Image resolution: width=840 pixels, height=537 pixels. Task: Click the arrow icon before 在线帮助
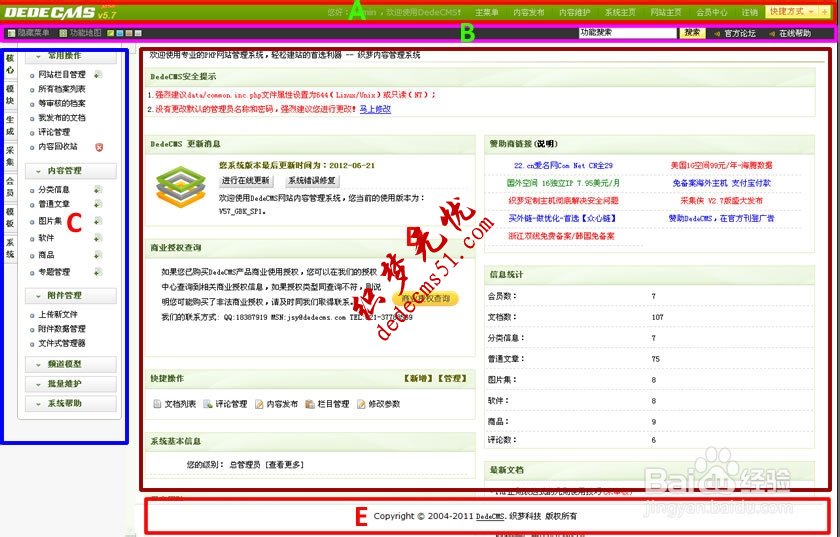click(771, 34)
